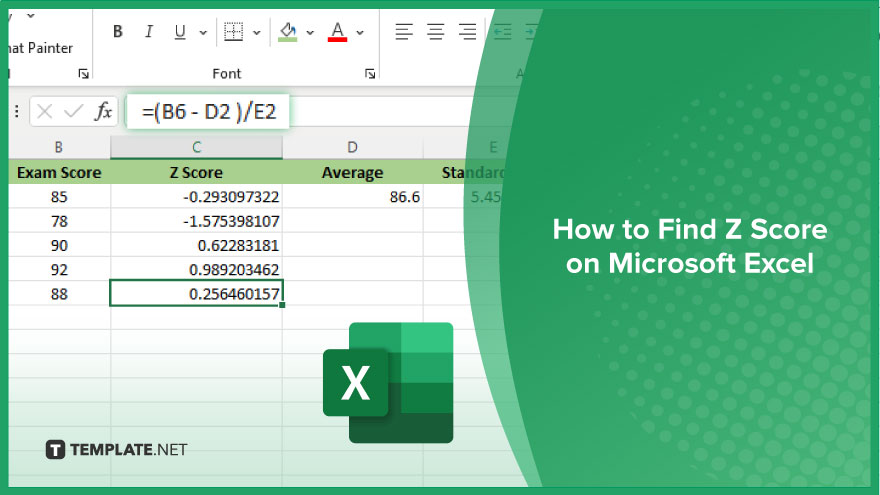Screen dimensions: 880x495
Task: Confirm formula entry with checkmark
Action: [x=74, y=112]
